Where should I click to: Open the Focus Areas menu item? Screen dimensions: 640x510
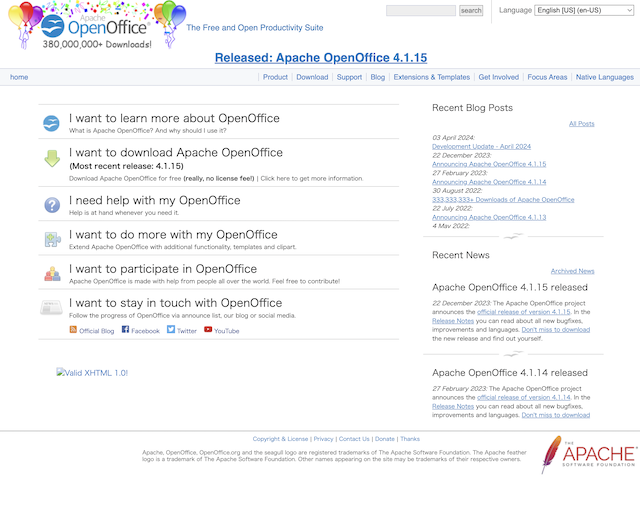coord(547,77)
